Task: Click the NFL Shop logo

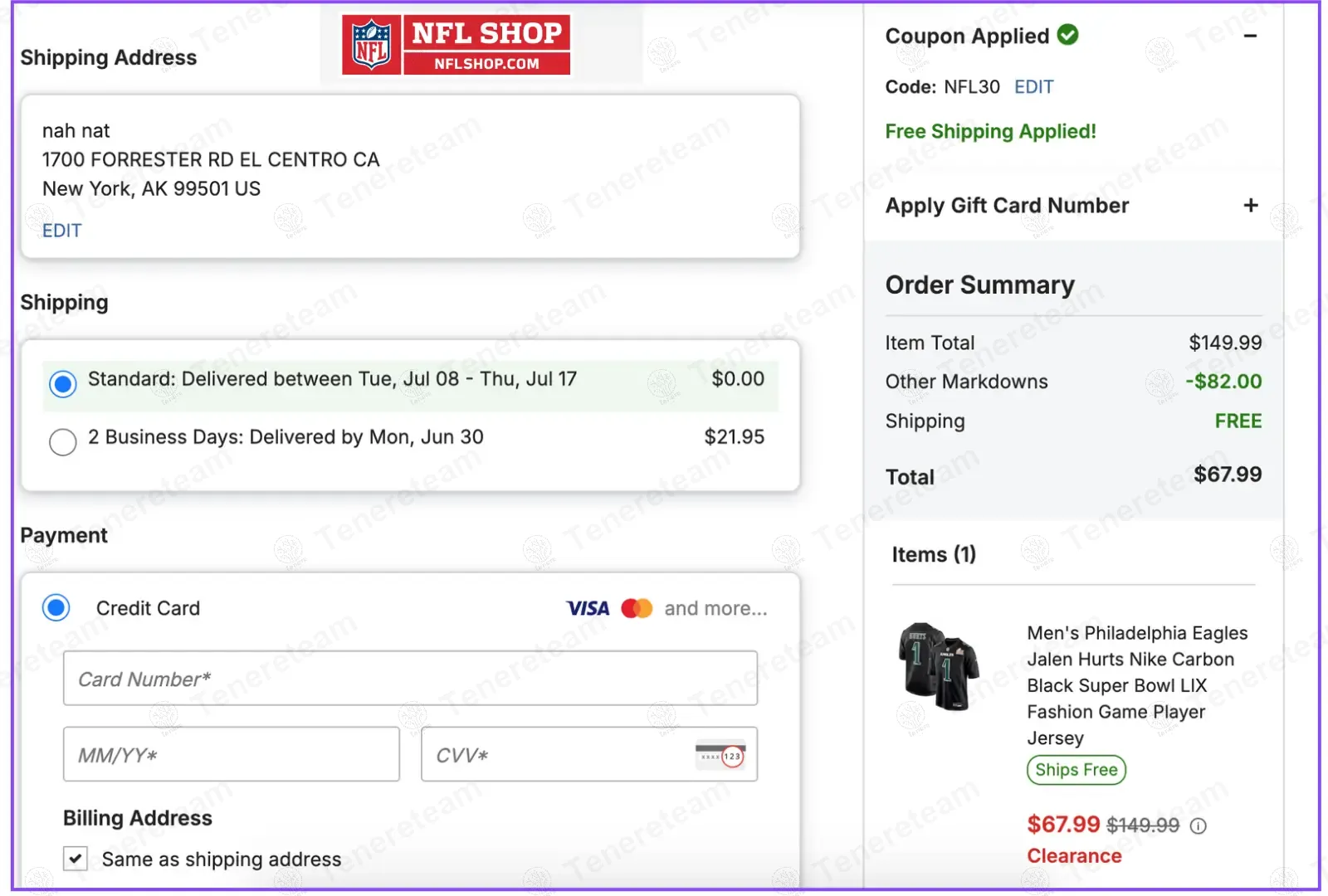Action: click(x=456, y=45)
